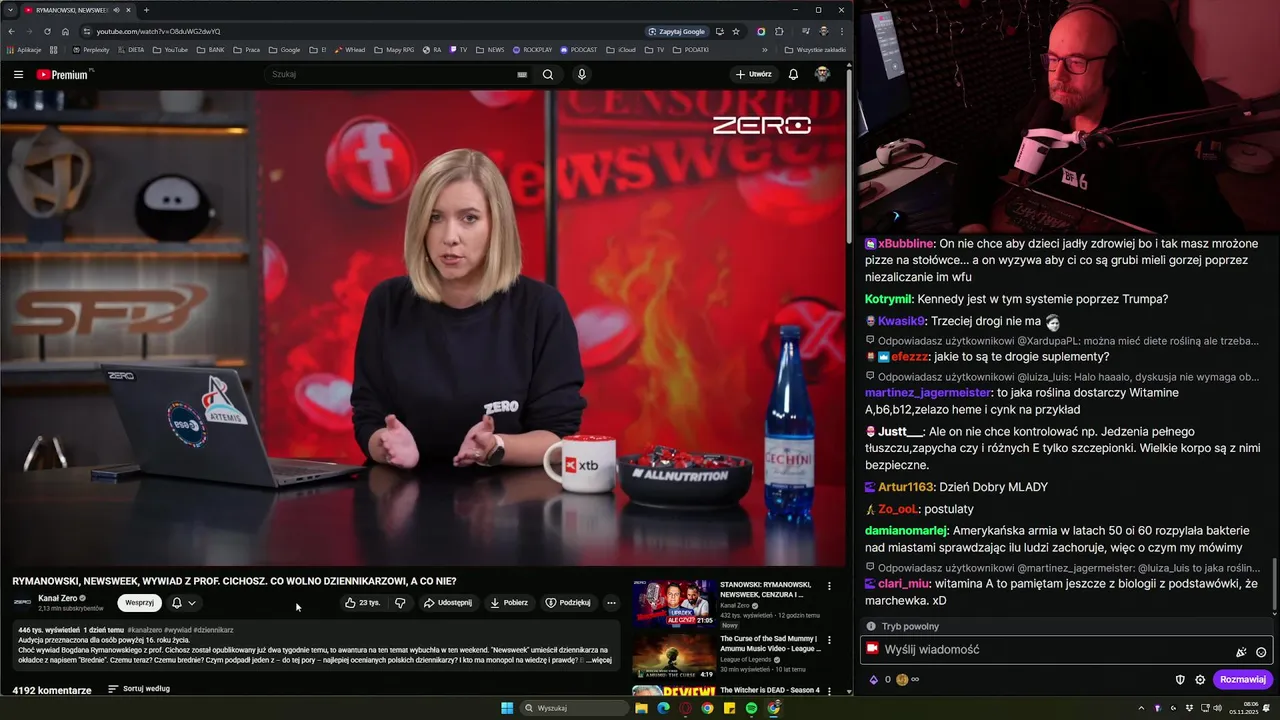Click the browser address bar URL
The image size is (1280, 720).
pyautogui.click(x=158, y=31)
